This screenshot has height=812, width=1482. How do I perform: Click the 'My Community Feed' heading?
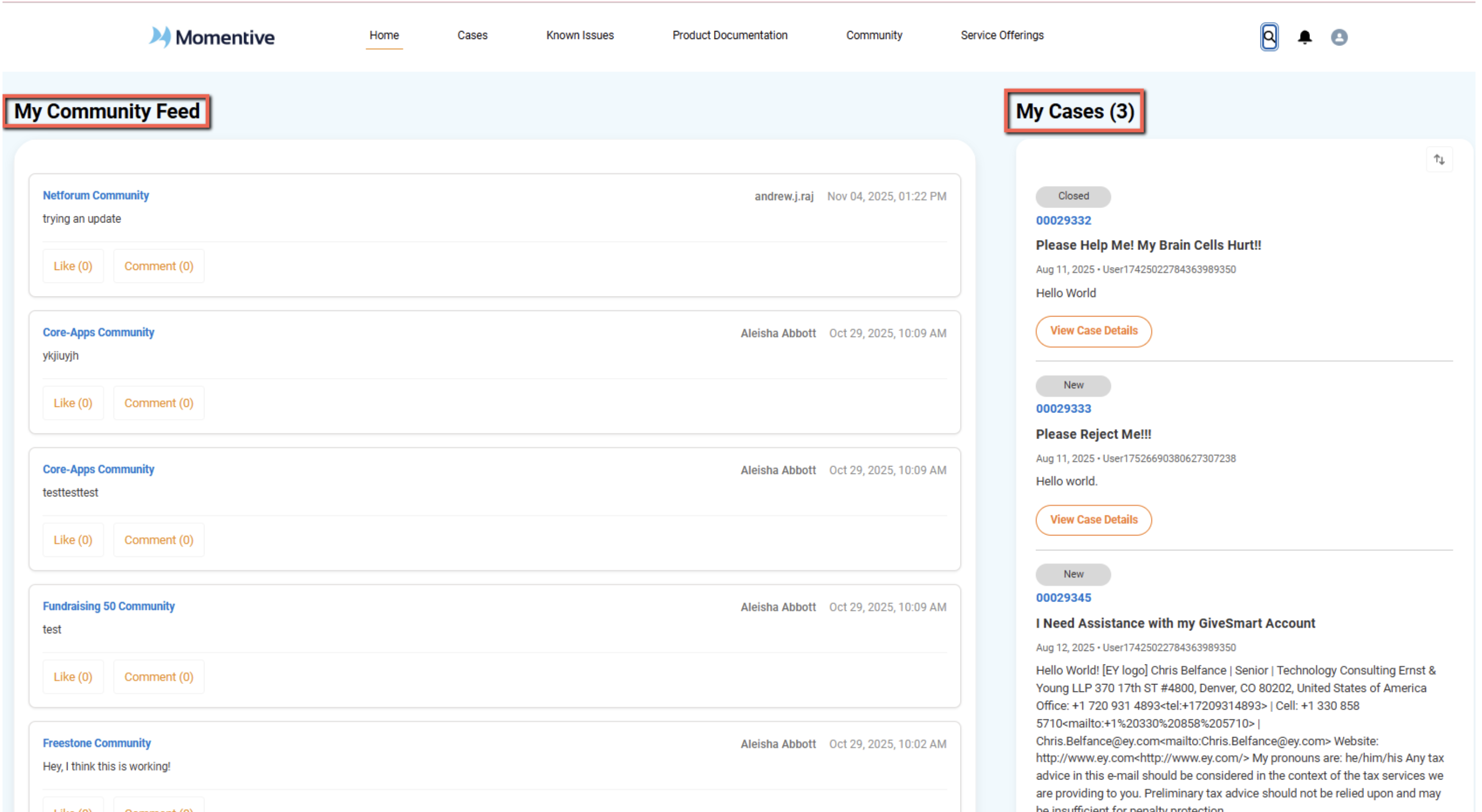point(107,111)
